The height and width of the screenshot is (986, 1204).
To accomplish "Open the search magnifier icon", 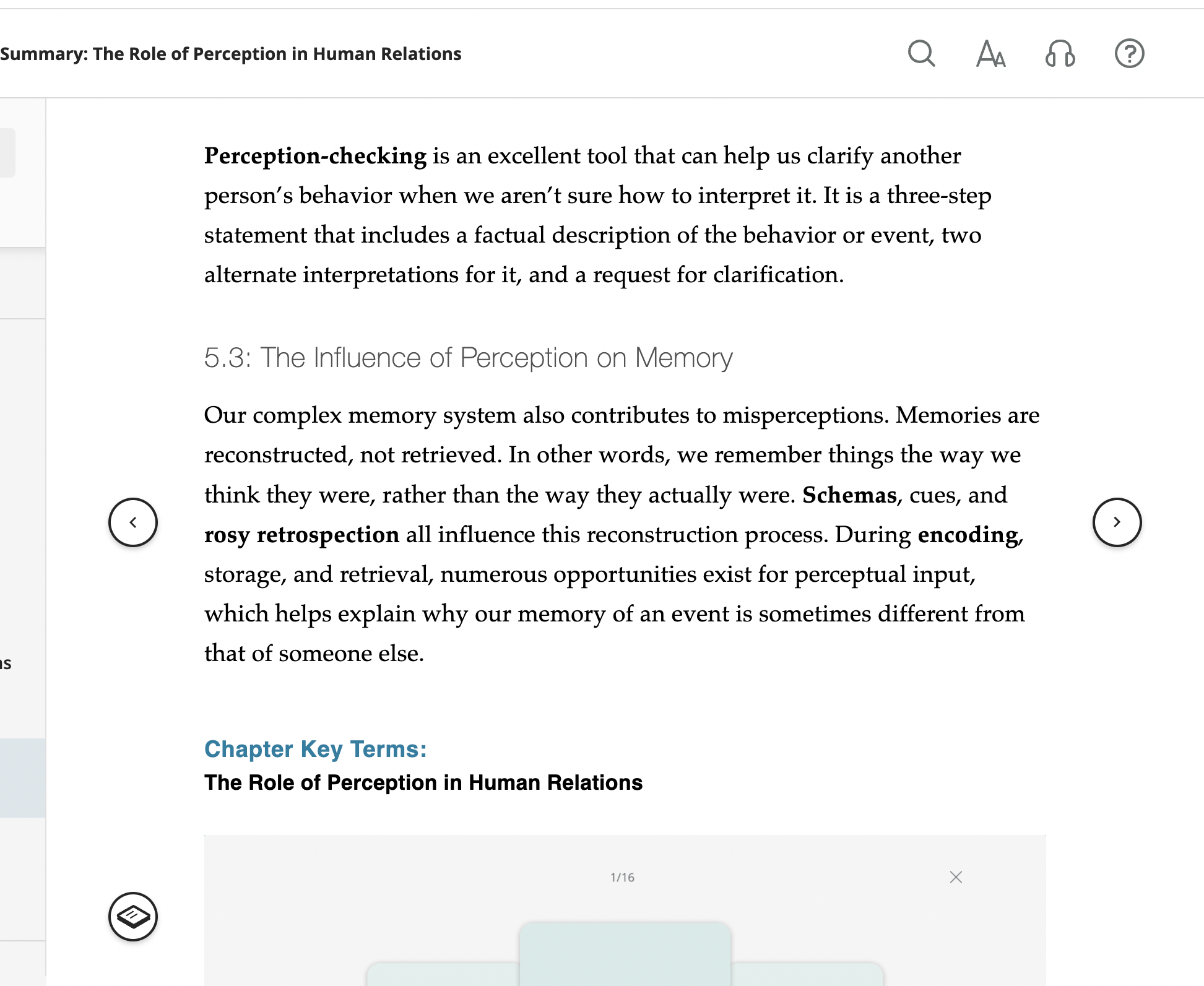I will pos(921,53).
